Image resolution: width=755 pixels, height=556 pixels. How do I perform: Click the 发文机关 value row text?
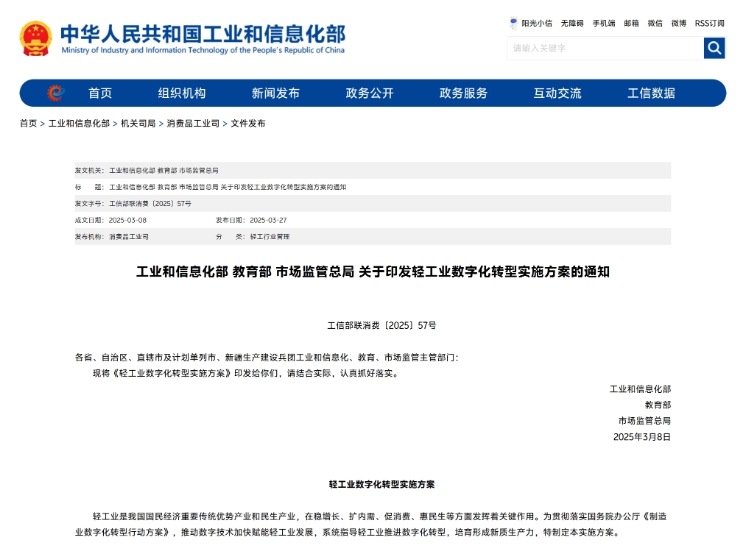coord(164,170)
